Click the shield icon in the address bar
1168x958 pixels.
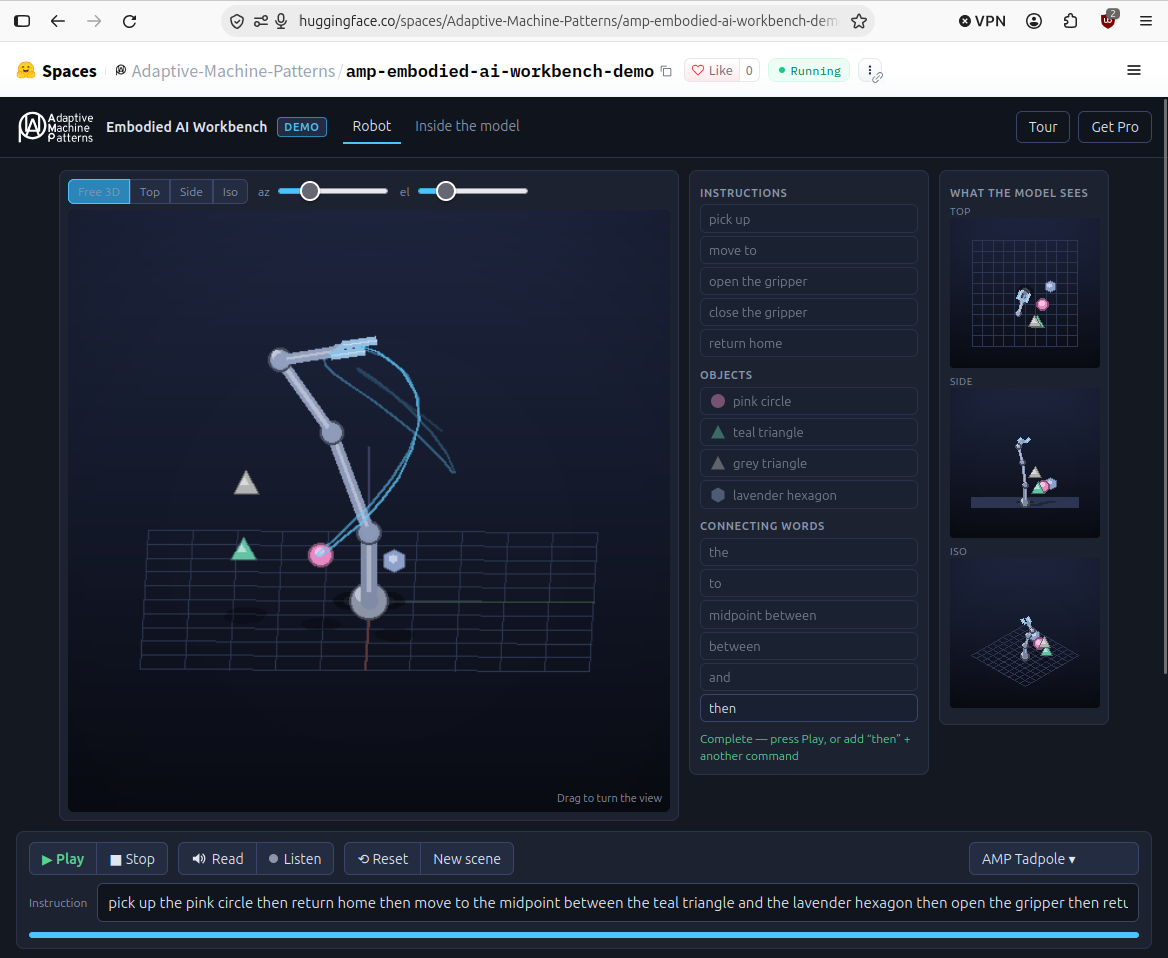(237, 21)
